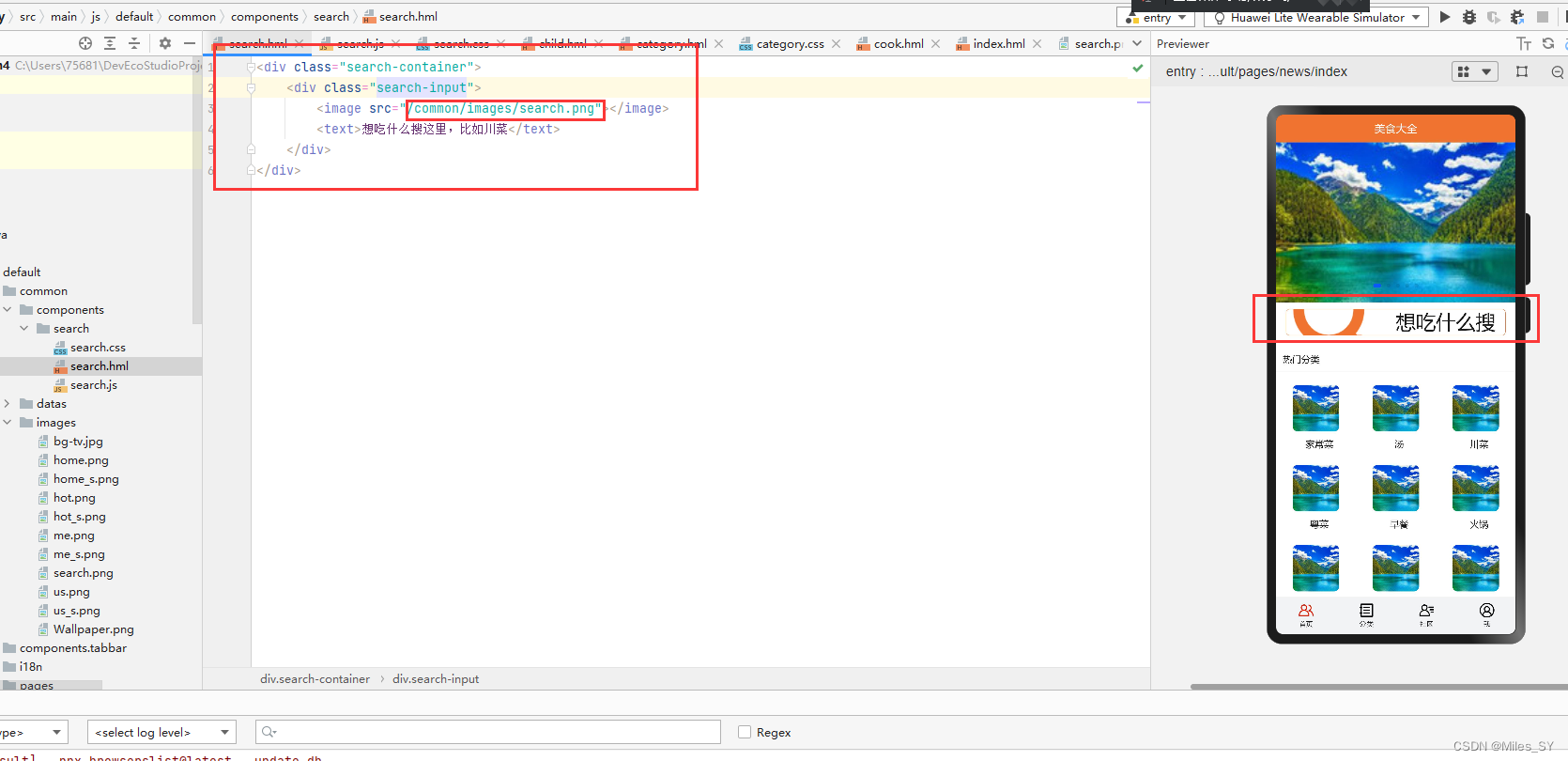
Task: Collapse the components folder
Action: (x=8, y=310)
